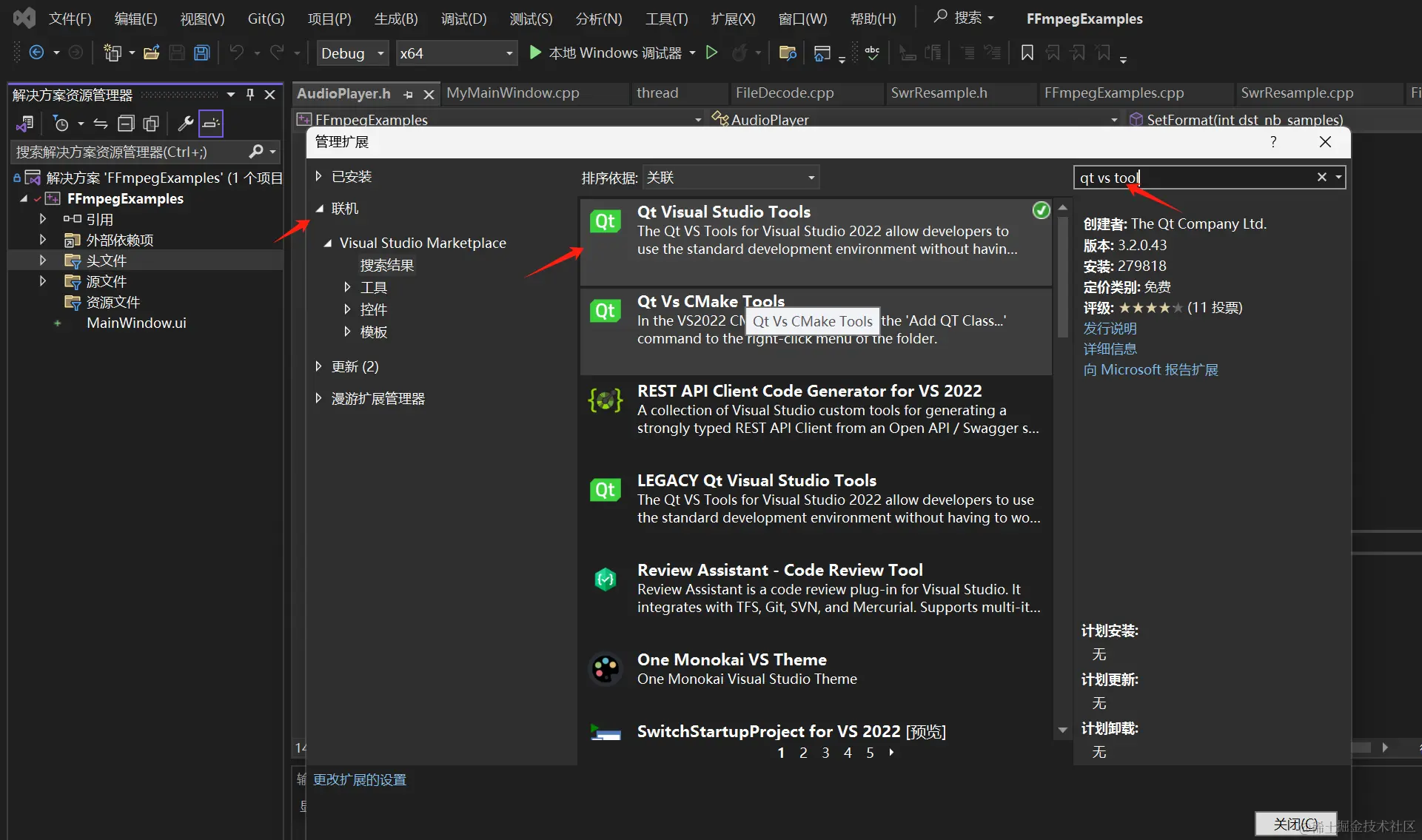Click the Find in Files folder icon
Image resolution: width=1422 pixels, height=840 pixels.
tap(788, 53)
